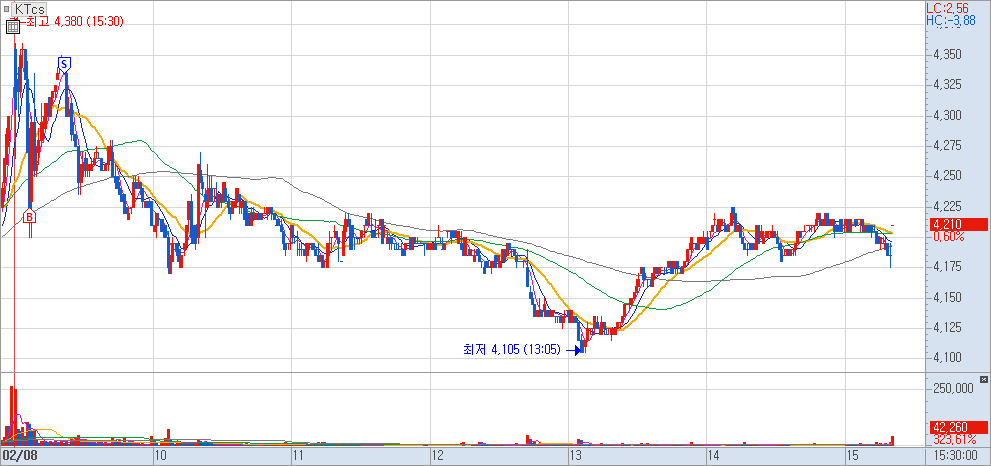The width and height of the screenshot is (991, 466).
Task: Click the 최저 4,105 (13:05) low label
Action: (512, 349)
